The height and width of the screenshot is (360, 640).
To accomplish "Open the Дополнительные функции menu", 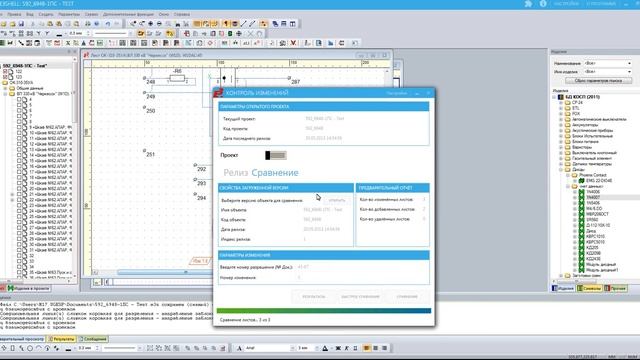I will click(128, 14).
